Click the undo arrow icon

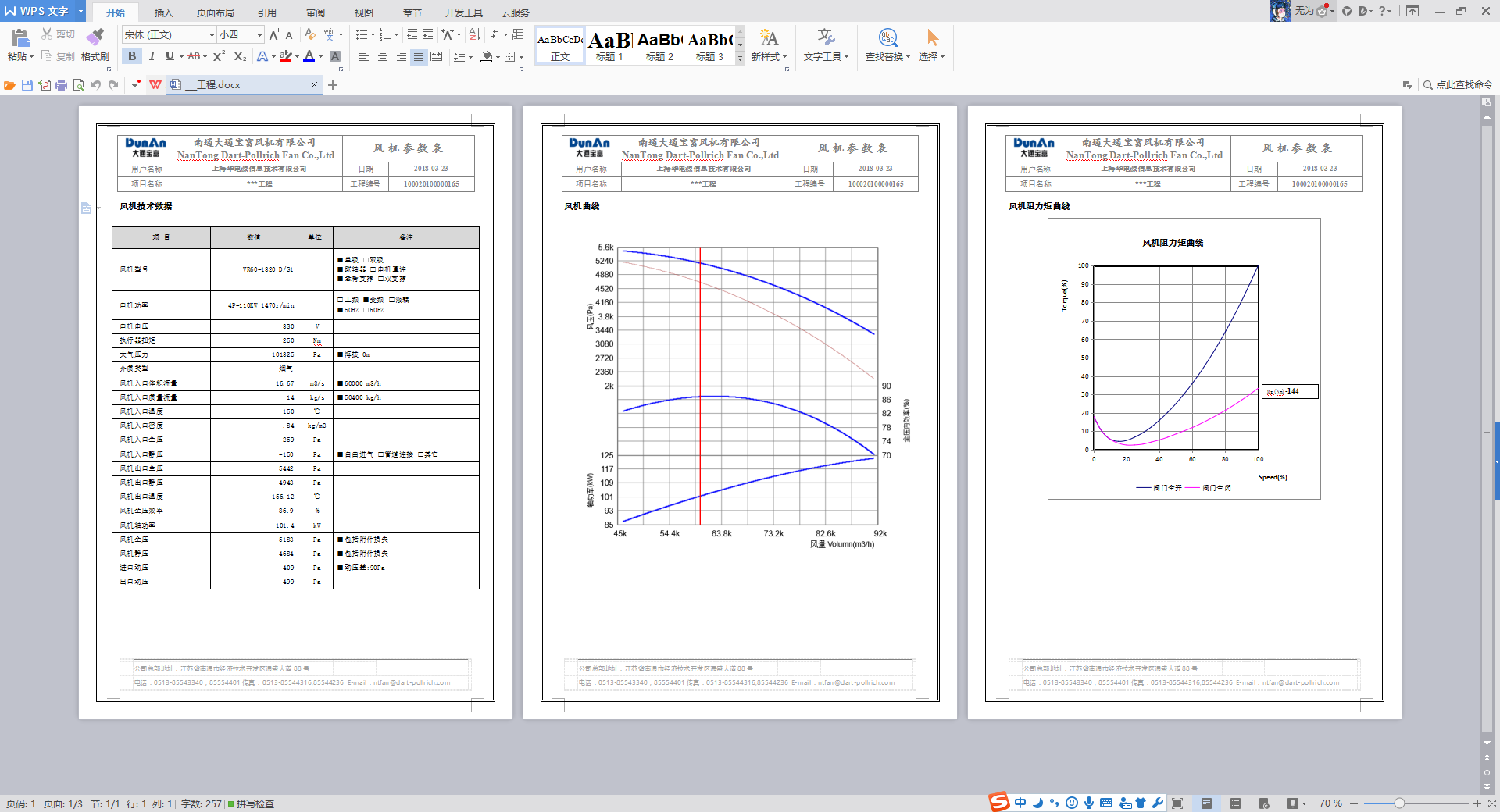(96, 84)
